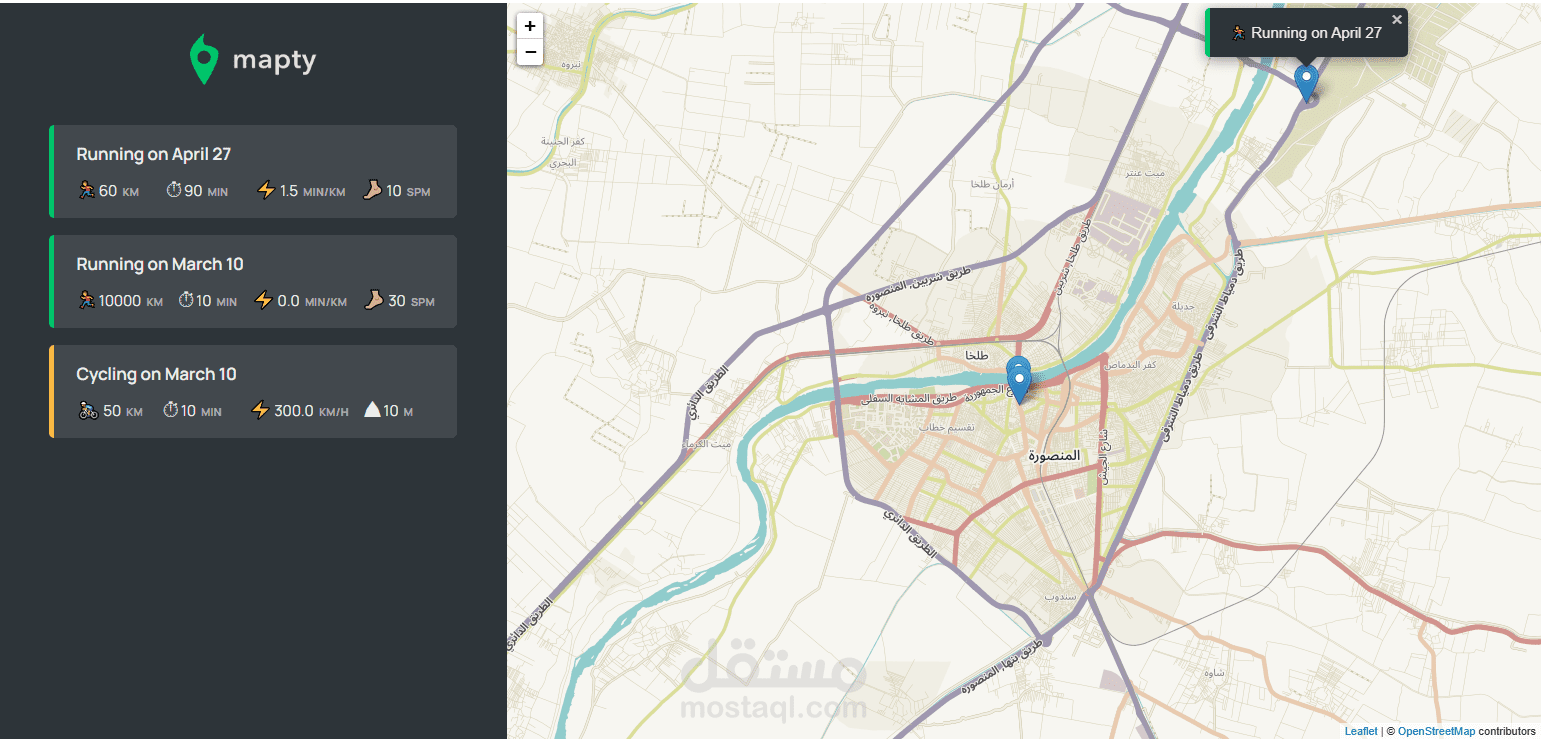Screen dimensions: 1549x739
Task: Select Running on March 10 workout title
Action: (x=160, y=264)
